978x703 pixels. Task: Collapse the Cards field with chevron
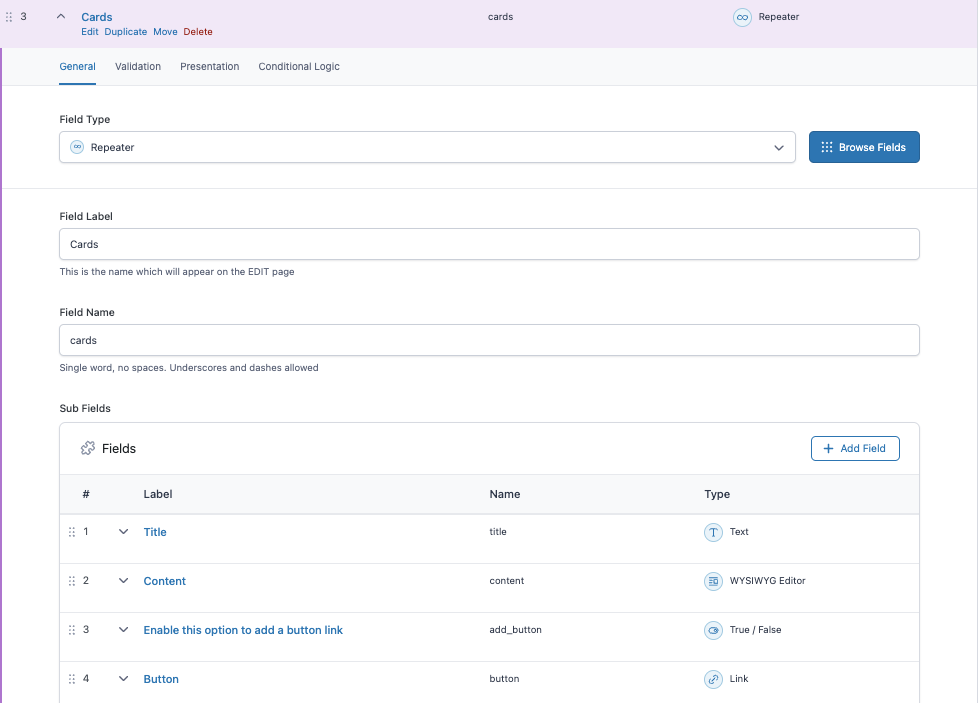tap(61, 17)
